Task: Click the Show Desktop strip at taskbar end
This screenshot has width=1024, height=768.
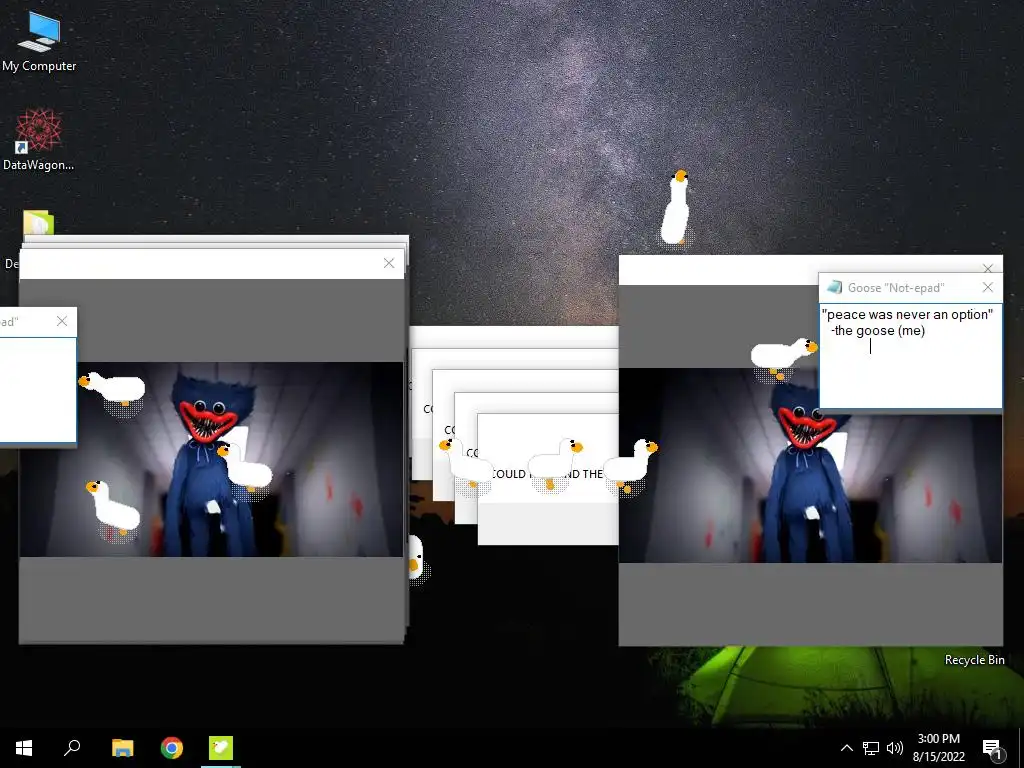Action: pyautogui.click(x=1021, y=748)
